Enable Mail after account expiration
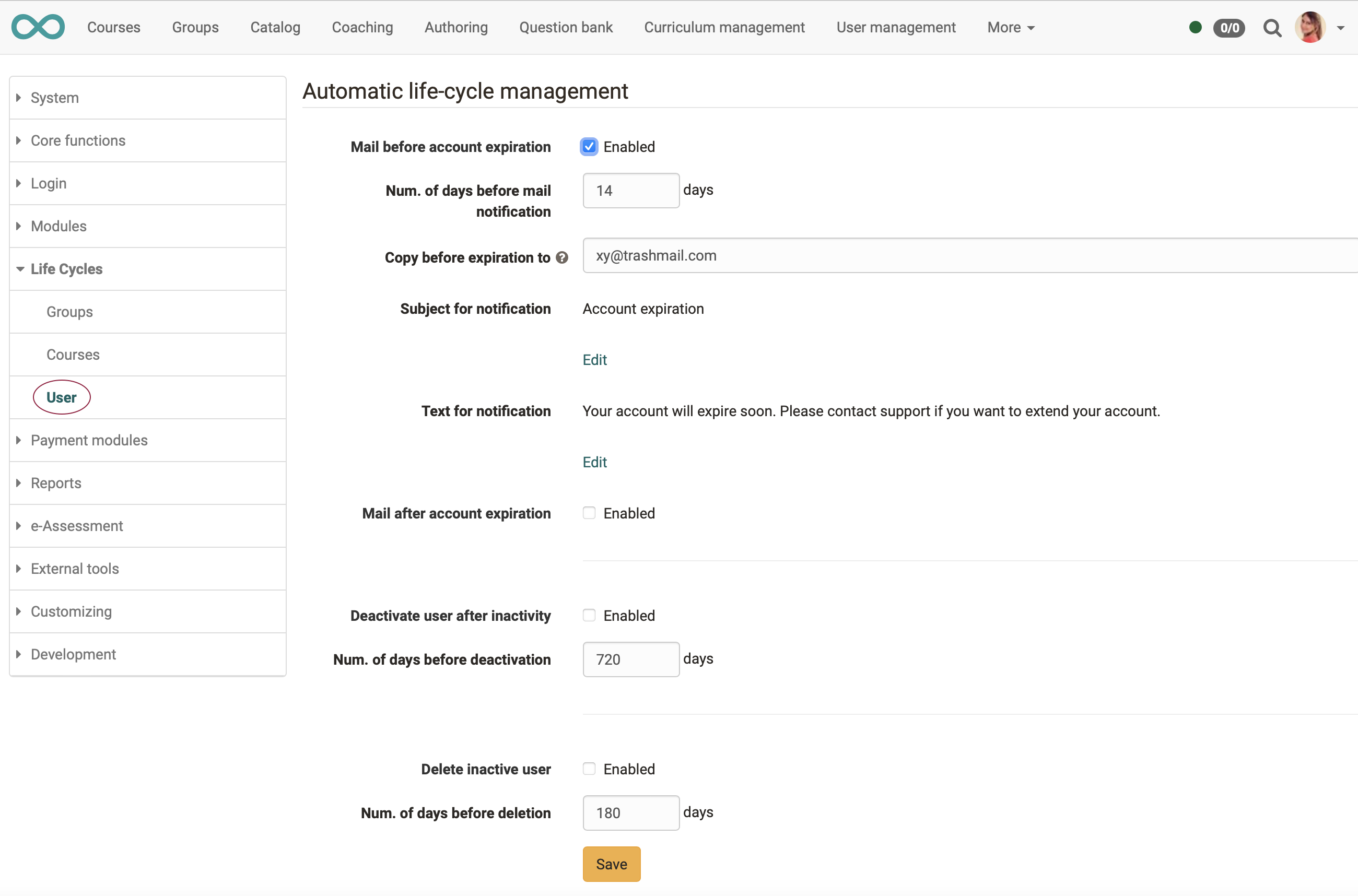1358x896 pixels. (x=589, y=513)
